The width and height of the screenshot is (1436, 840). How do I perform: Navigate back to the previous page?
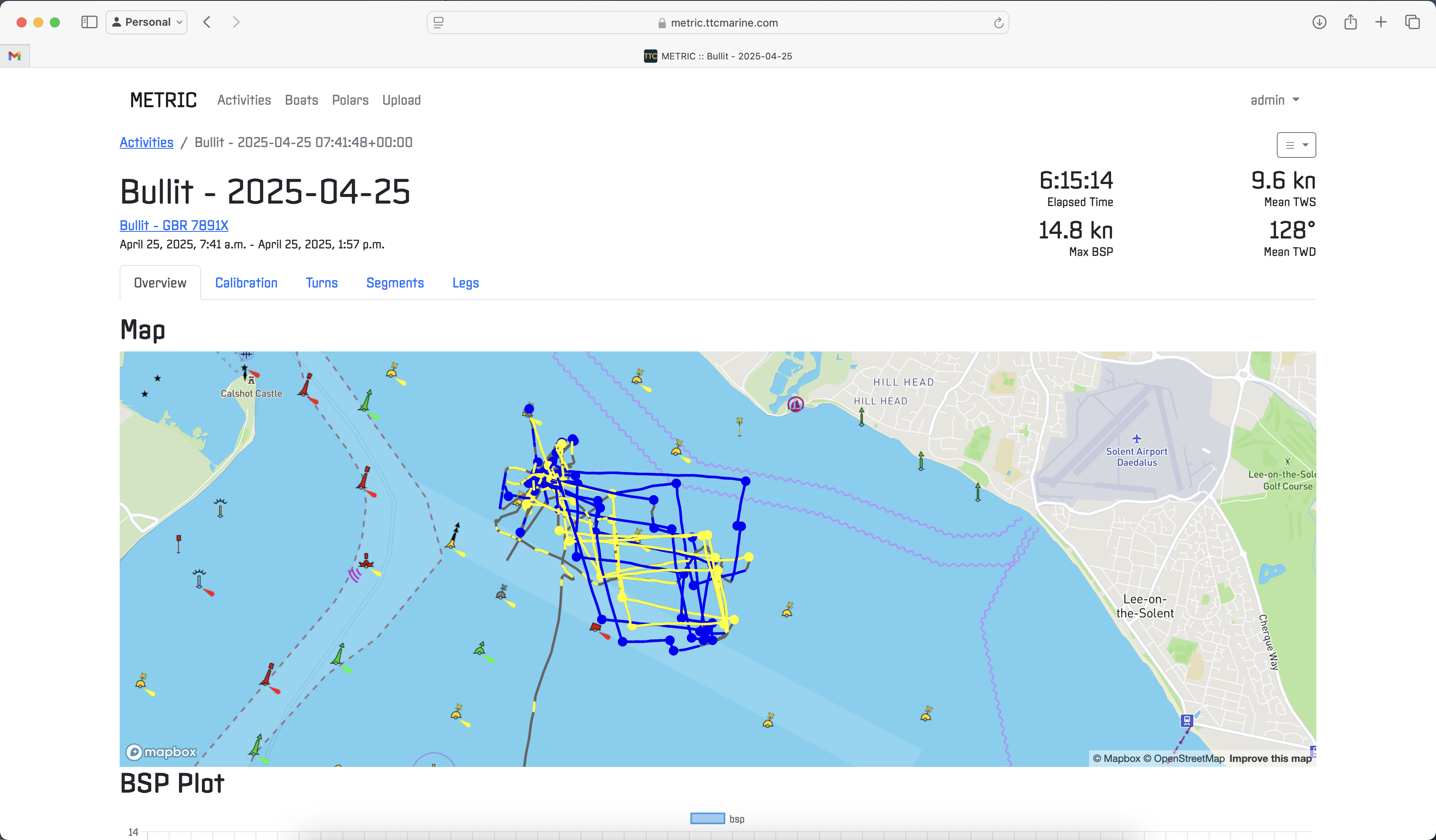click(207, 22)
